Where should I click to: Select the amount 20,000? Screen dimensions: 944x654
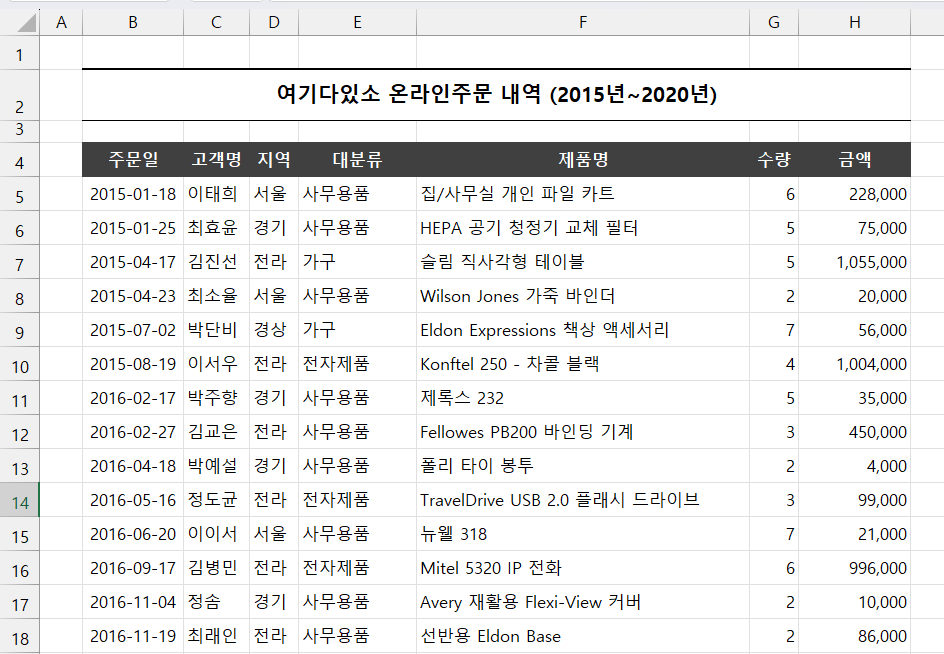pos(854,296)
